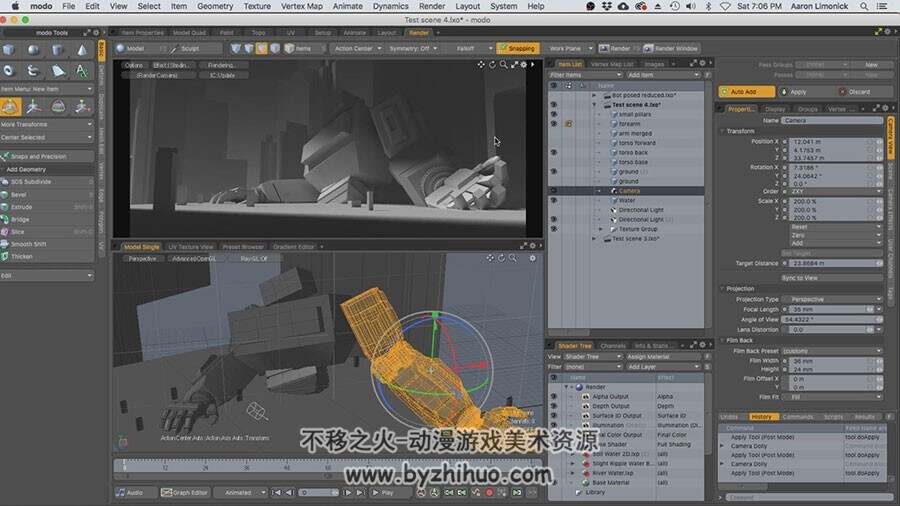This screenshot has height=506, width=900.
Task: Open 3D viewport gear settings
Action: (533, 258)
